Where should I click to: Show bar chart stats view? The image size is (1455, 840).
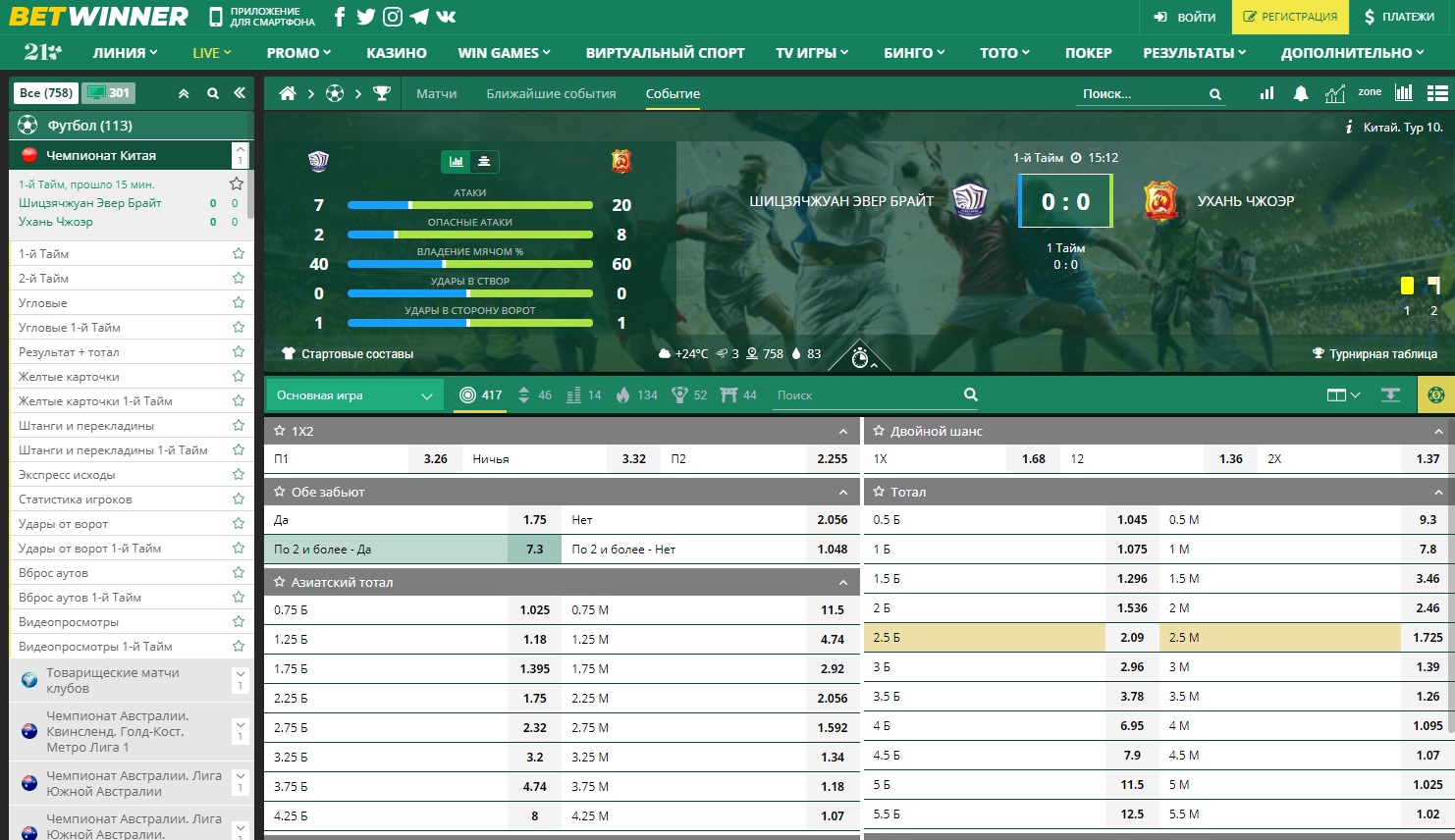pyautogui.click(x=457, y=162)
